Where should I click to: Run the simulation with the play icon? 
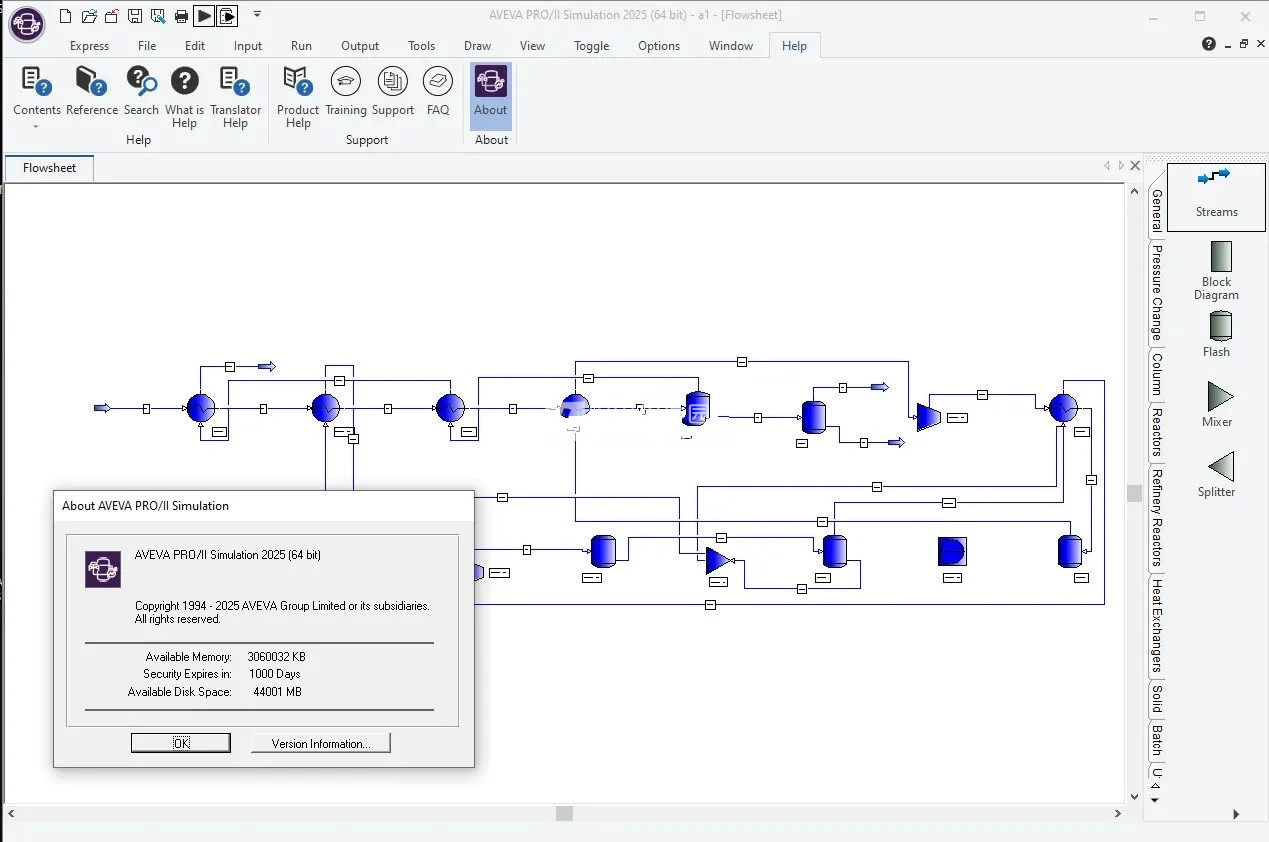(204, 16)
